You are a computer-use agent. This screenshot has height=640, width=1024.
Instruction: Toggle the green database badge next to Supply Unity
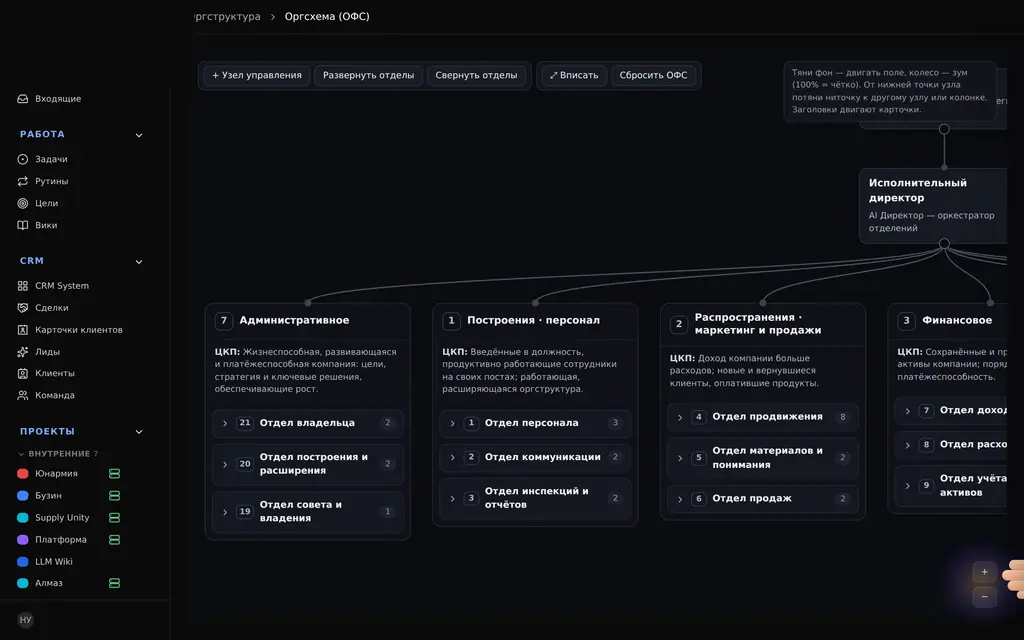coord(114,518)
